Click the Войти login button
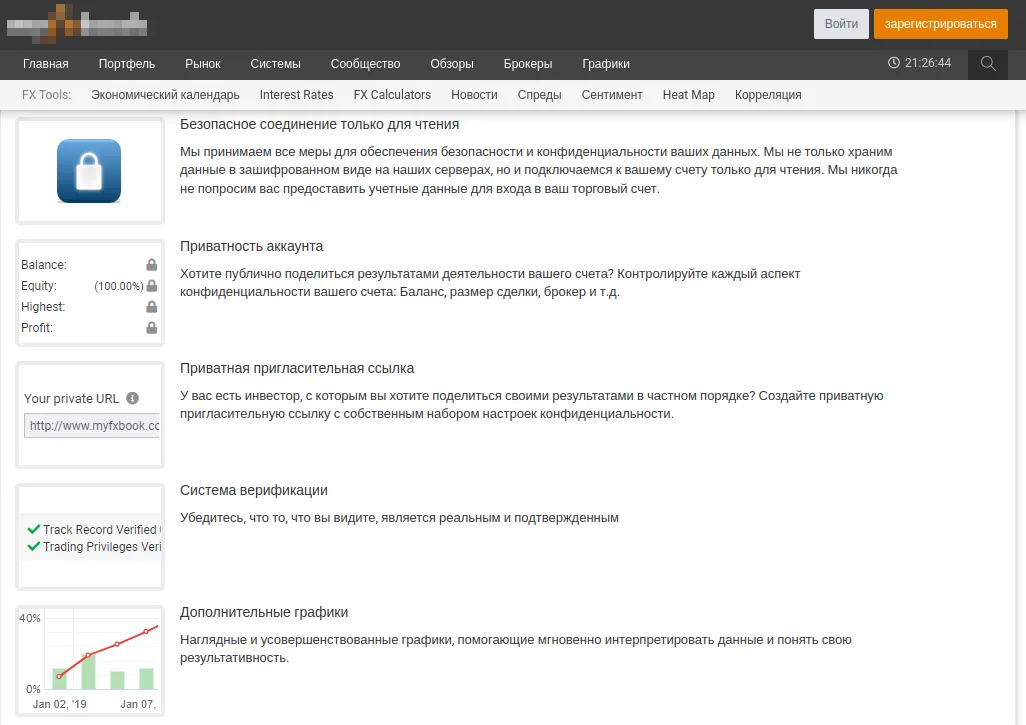The image size is (1026, 725). click(841, 24)
